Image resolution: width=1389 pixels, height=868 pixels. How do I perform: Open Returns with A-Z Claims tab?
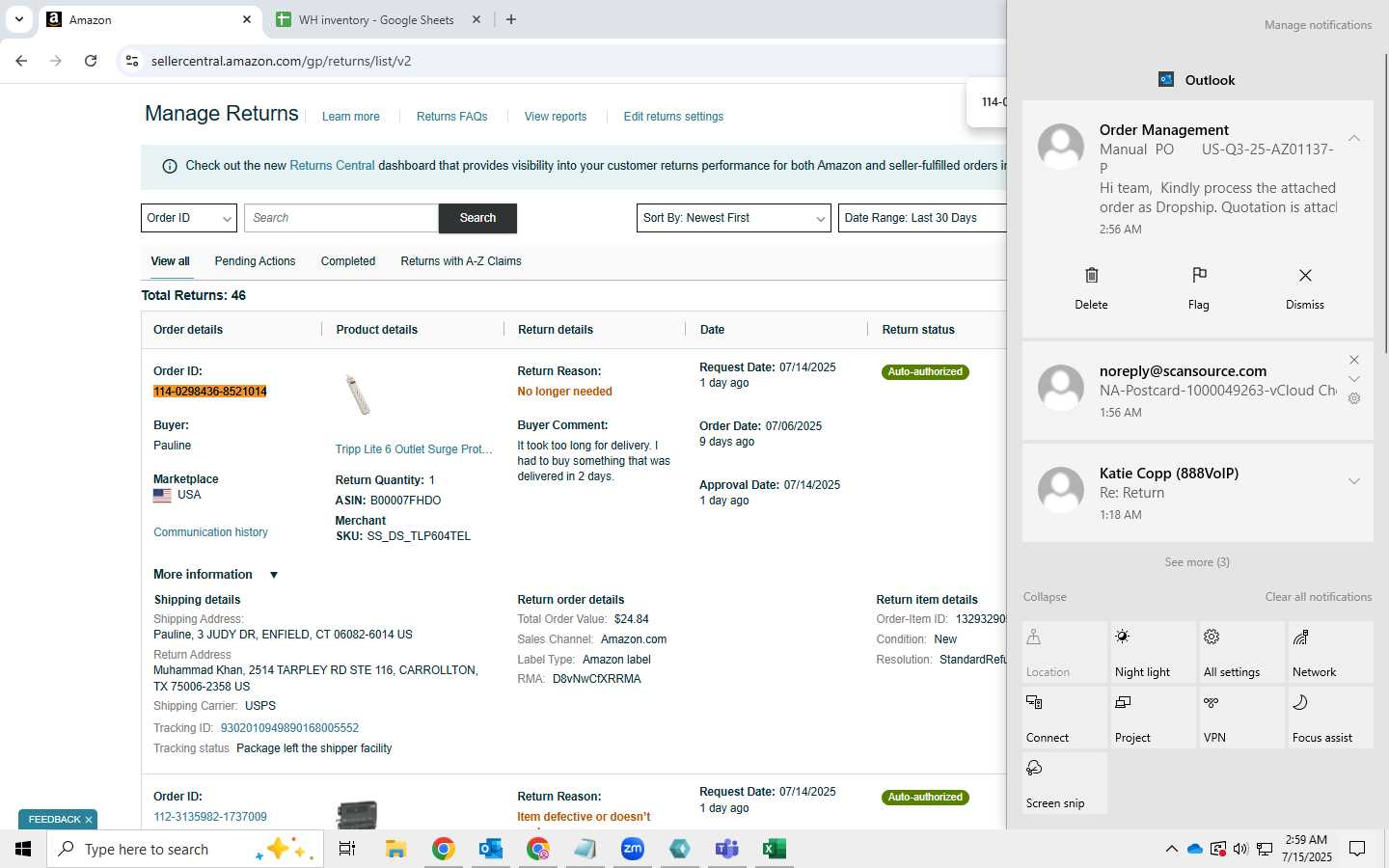tap(461, 261)
